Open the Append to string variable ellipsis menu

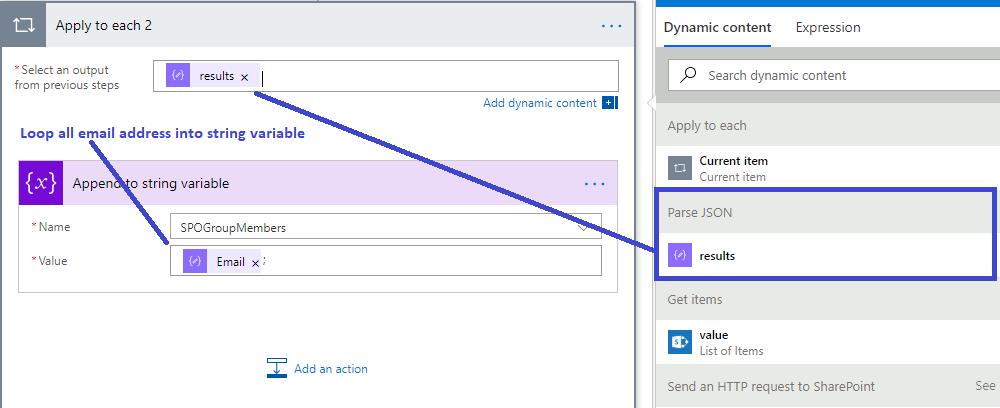pyautogui.click(x=595, y=184)
